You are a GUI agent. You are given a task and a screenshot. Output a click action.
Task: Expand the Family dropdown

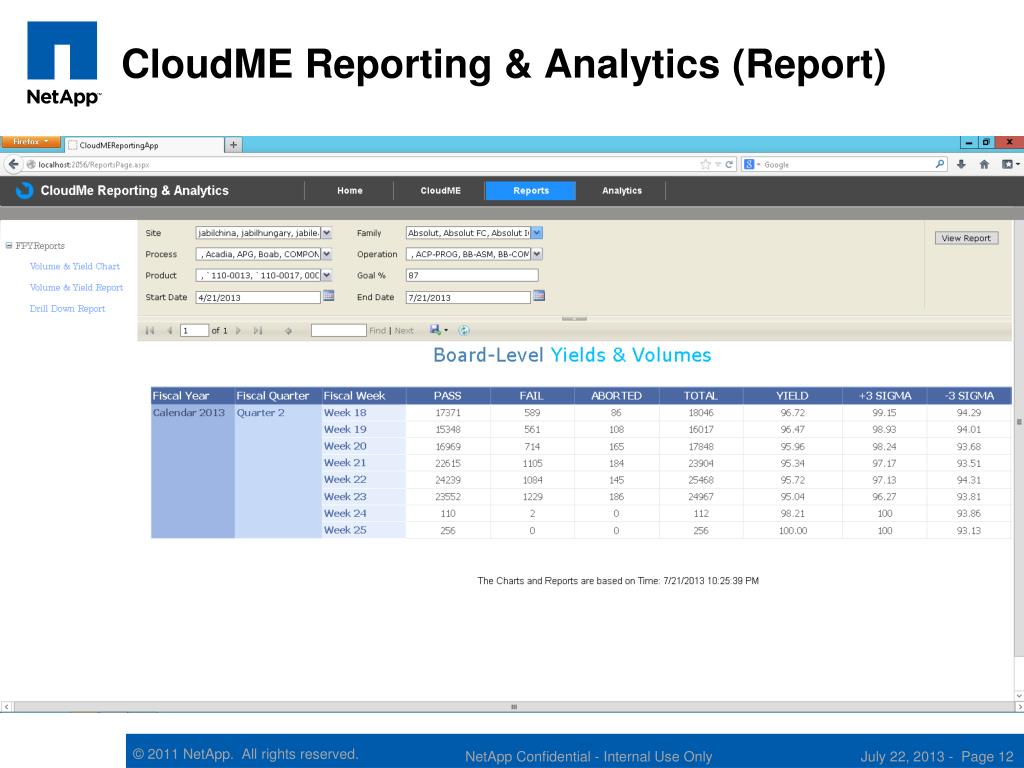click(x=536, y=232)
